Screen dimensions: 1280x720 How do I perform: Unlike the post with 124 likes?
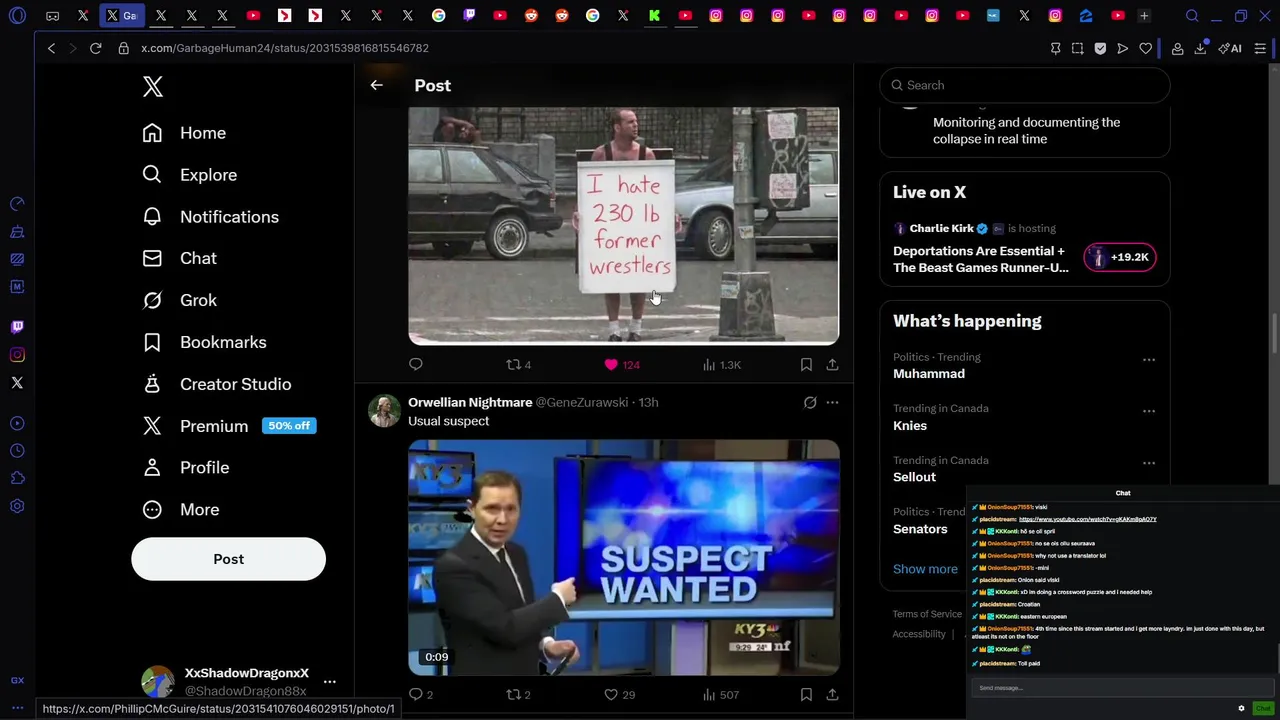click(x=621, y=365)
